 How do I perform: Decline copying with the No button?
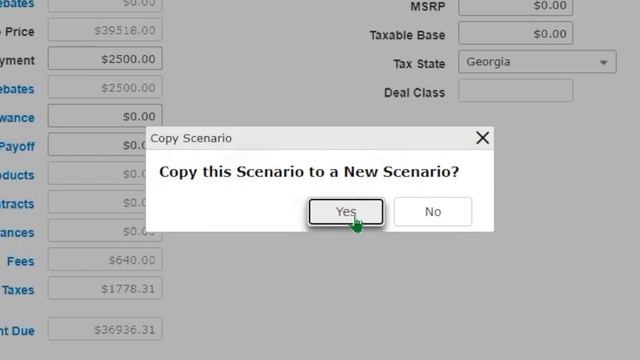(x=433, y=211)
